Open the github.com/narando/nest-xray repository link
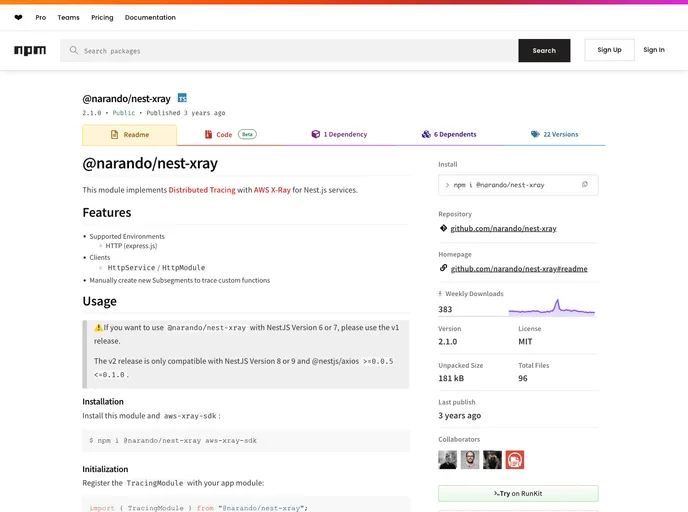This screenshot has width=688, height=512. (503, 229)
